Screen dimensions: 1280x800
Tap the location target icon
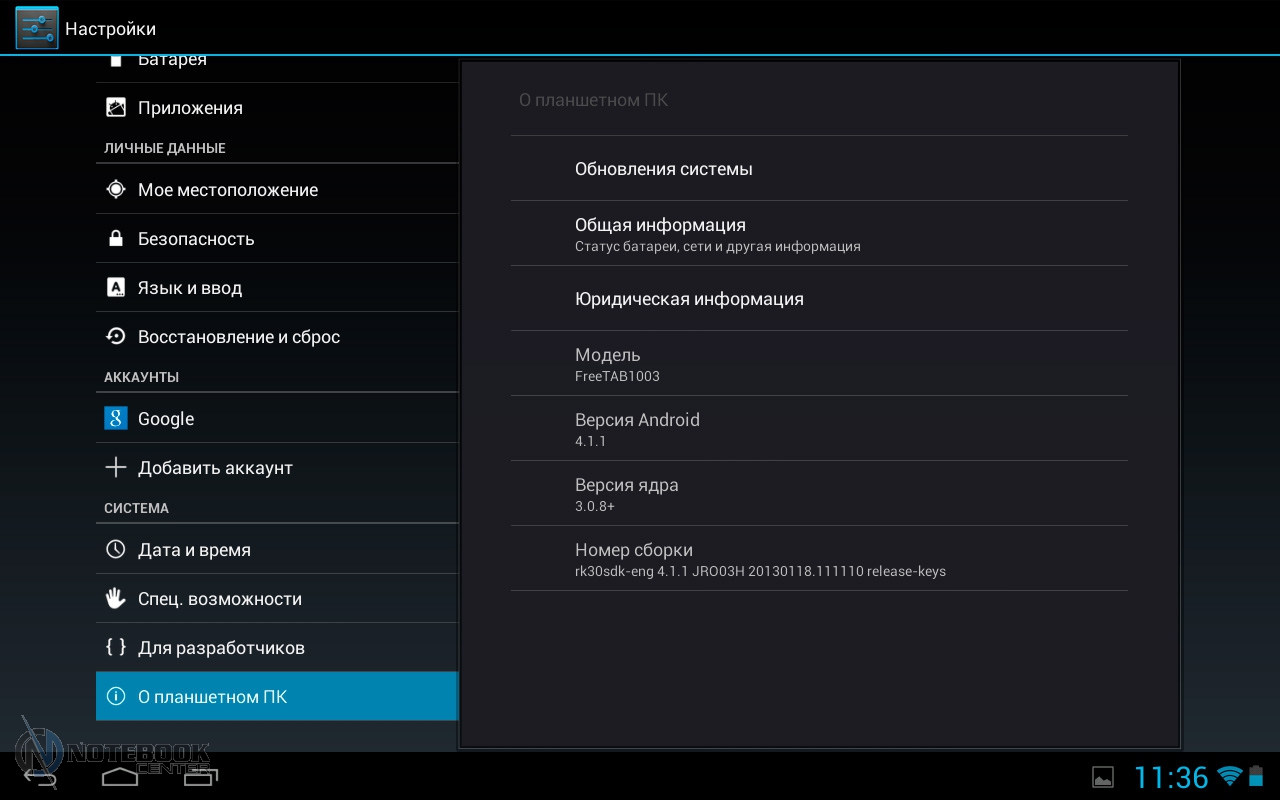coord(116,190)
